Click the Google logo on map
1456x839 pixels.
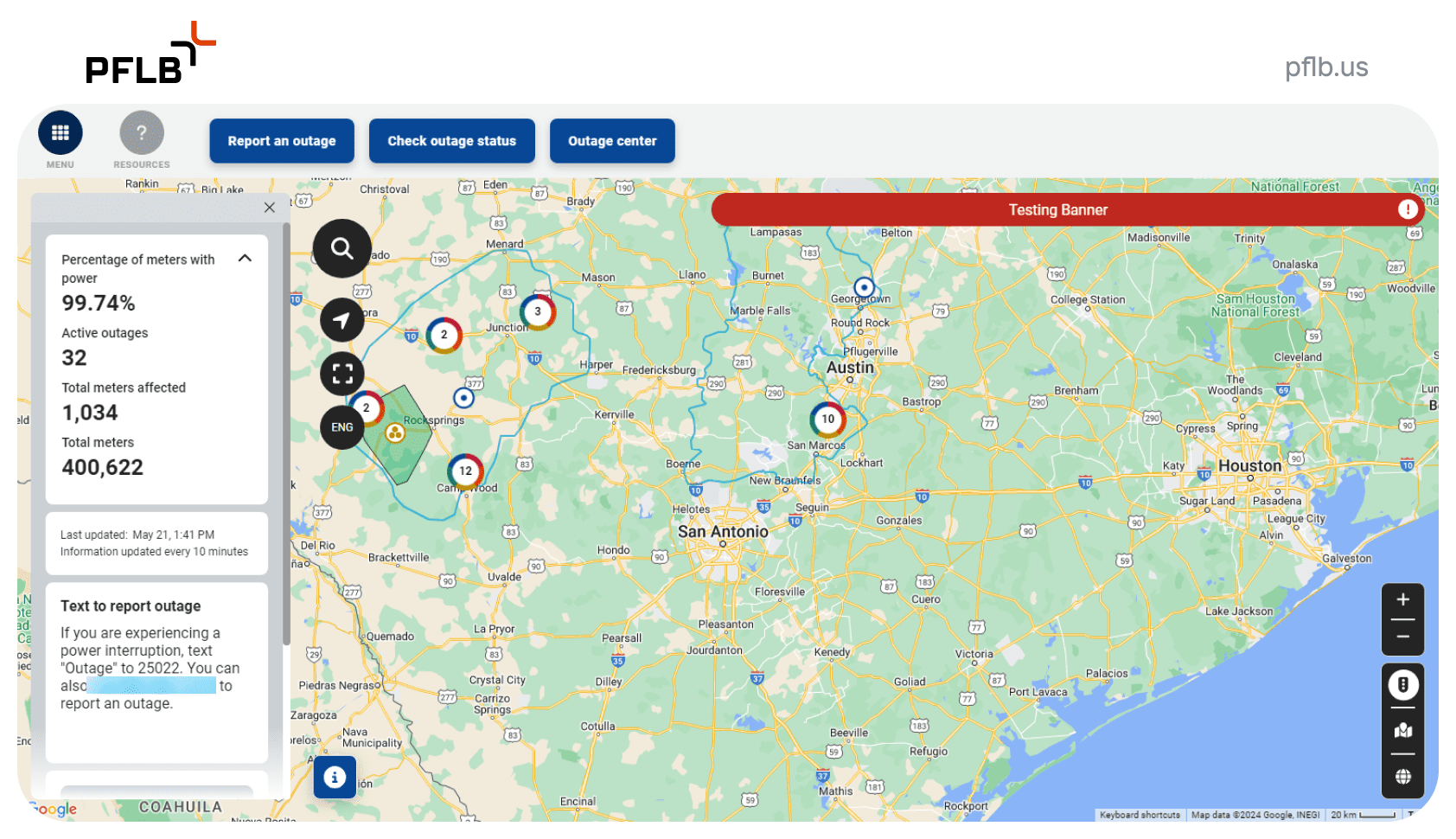(x=54, y=810)
